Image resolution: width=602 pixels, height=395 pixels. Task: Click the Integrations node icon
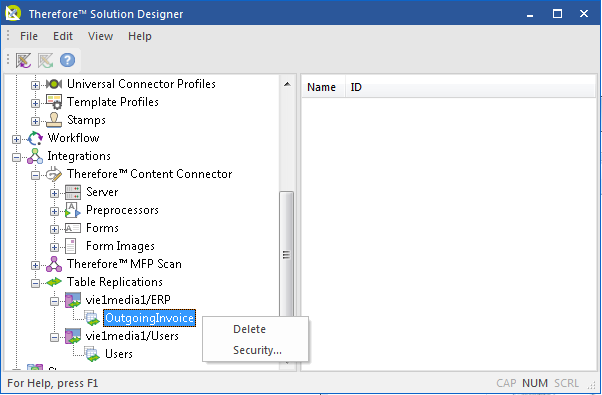tap(35, 156)
